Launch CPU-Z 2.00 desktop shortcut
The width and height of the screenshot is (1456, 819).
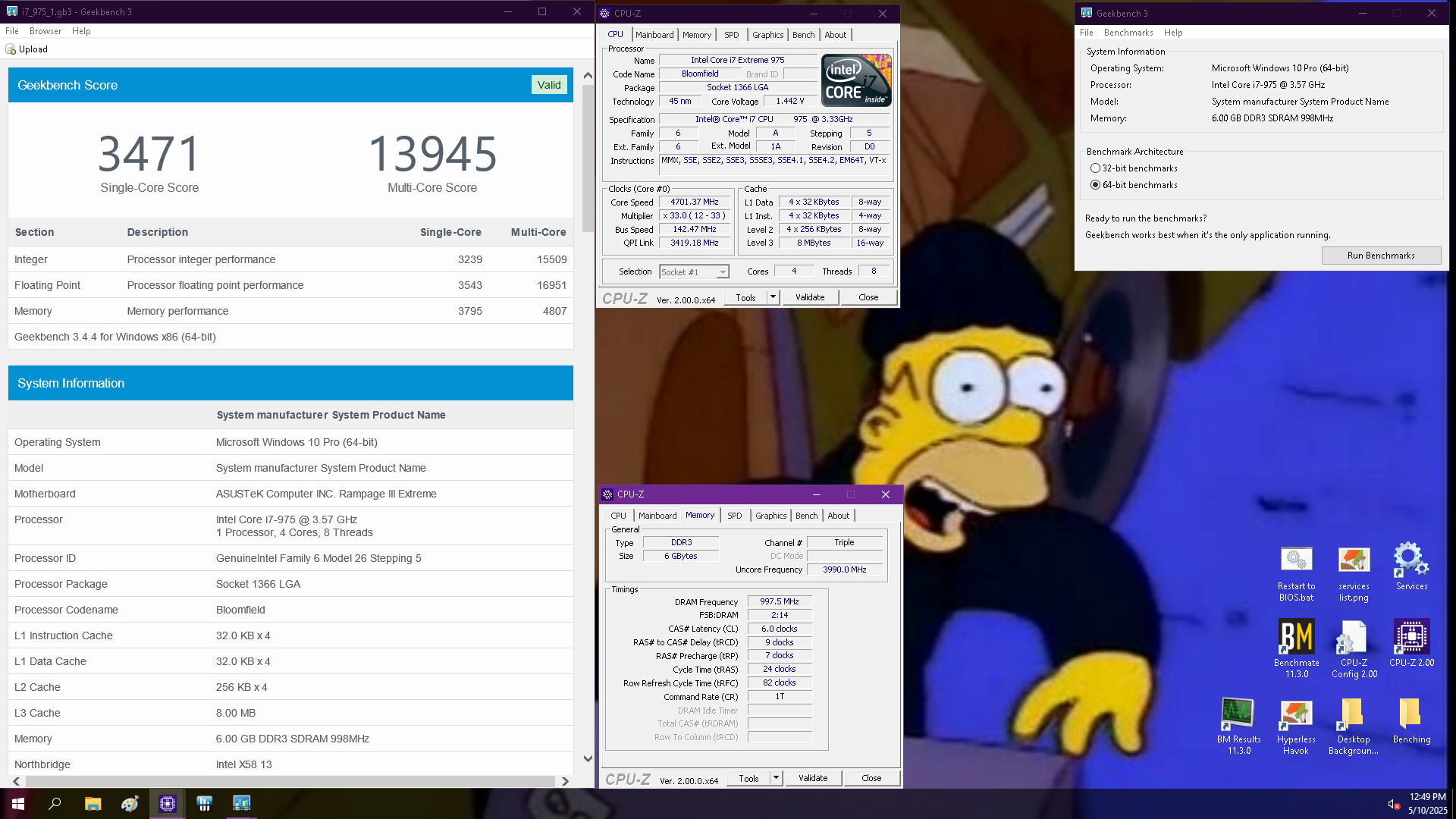point(1411,643)
